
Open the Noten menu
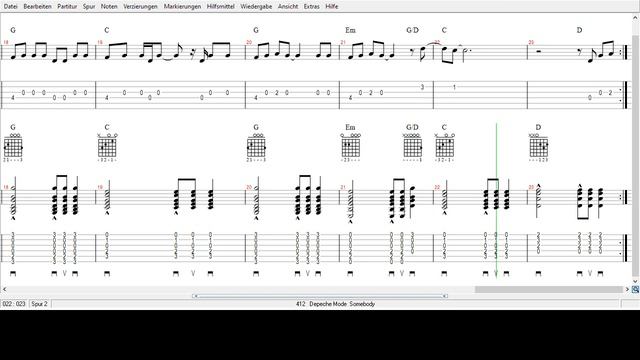pyautogui.click(x=109, y=7)
